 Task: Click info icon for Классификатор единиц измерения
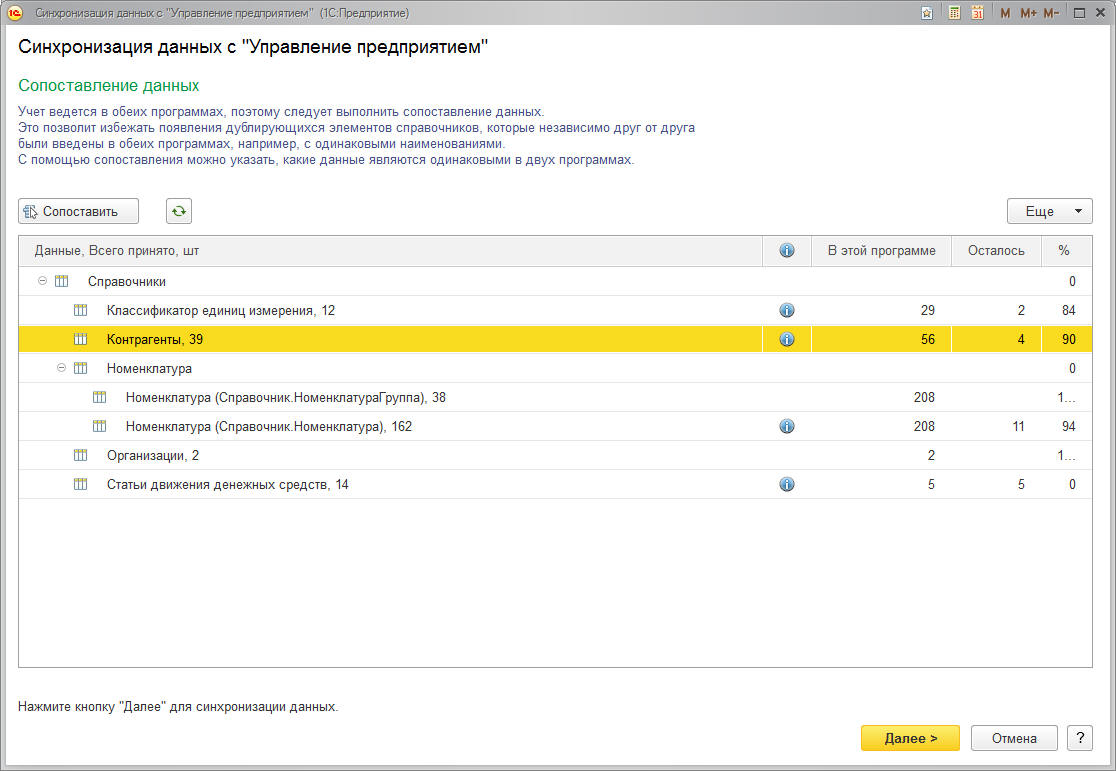point(786,311)
